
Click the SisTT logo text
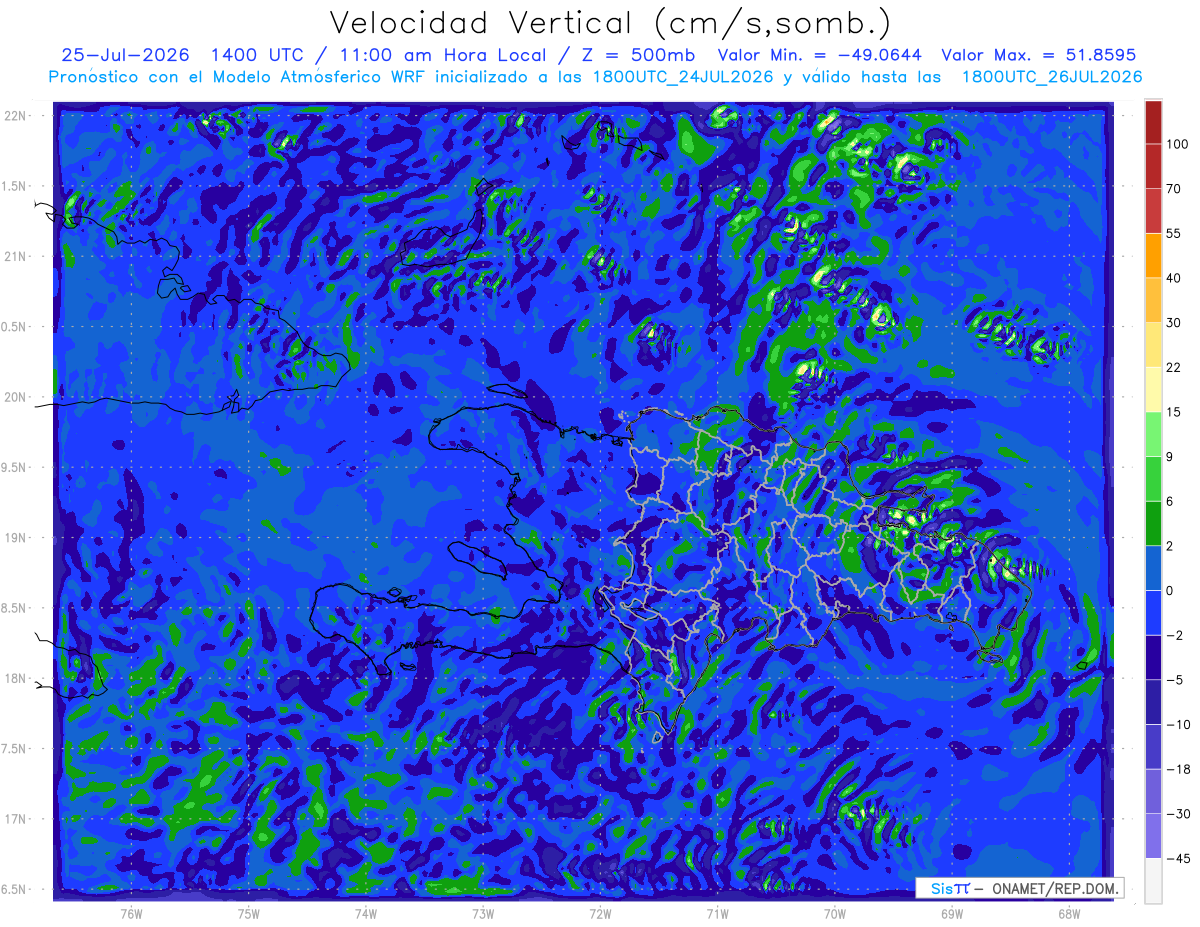[949, 888]
